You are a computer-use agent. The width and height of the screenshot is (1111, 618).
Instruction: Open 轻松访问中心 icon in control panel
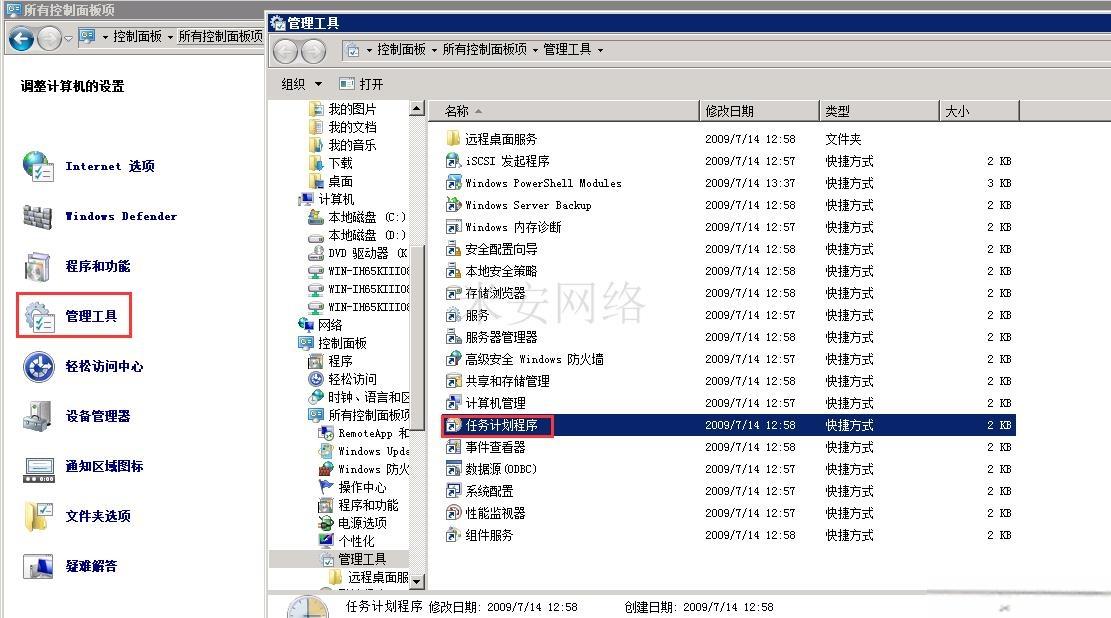click(38, 366)
